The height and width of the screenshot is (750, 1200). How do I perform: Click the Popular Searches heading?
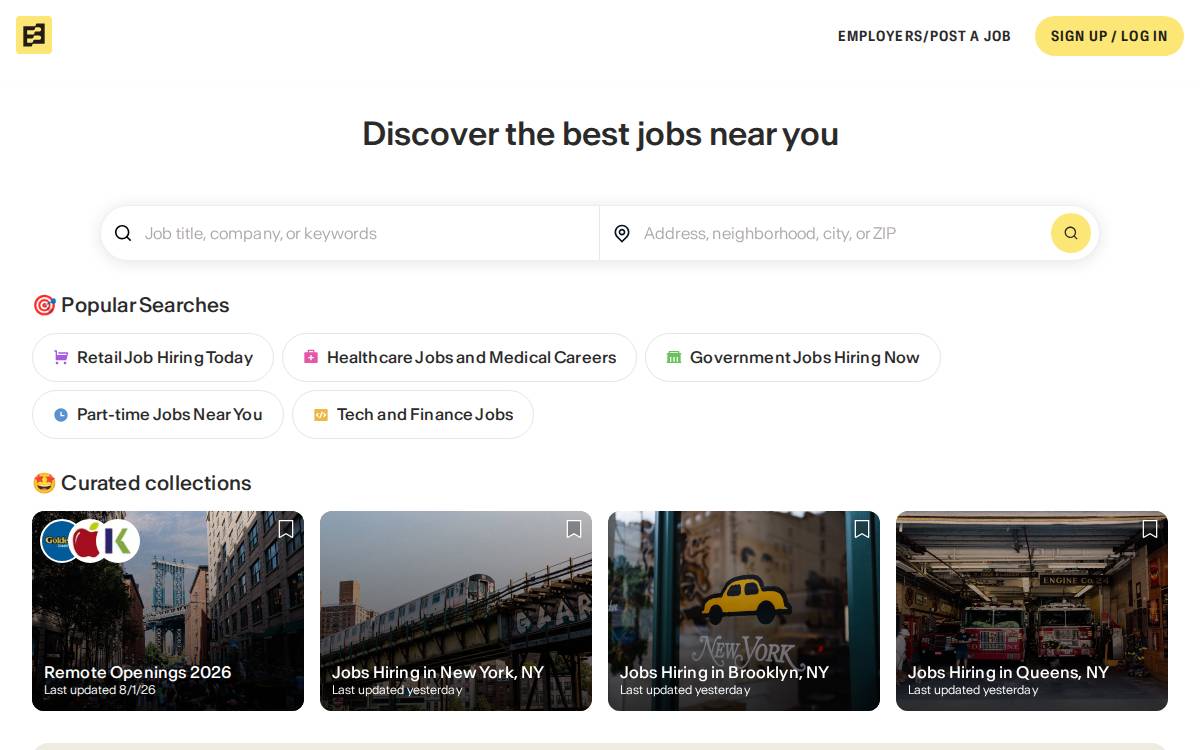131,305
